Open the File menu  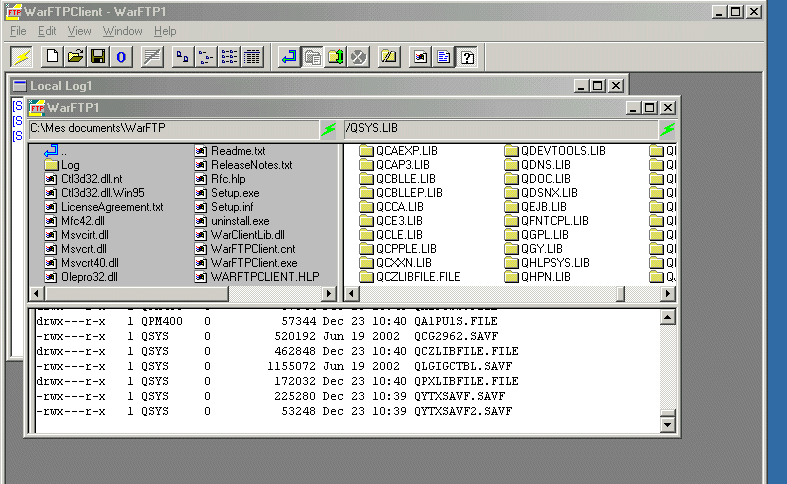click(18, 31)
